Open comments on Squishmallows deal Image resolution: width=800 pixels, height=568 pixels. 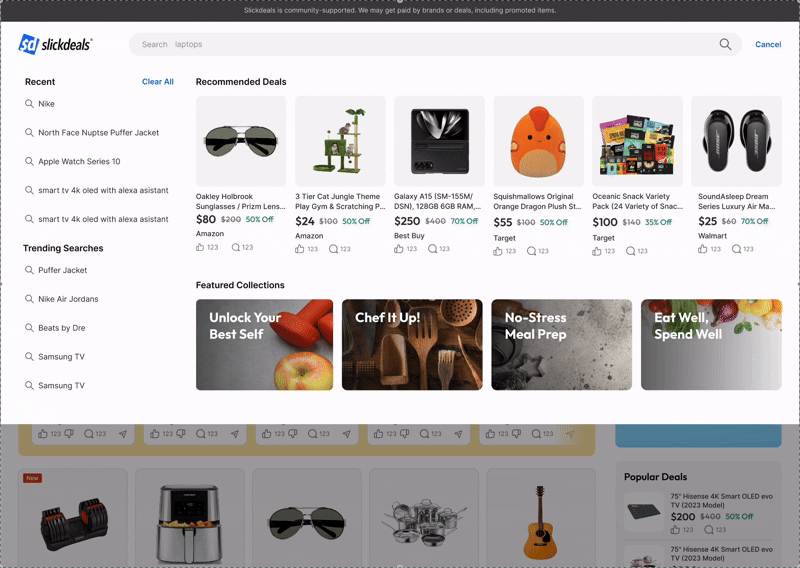531,251
